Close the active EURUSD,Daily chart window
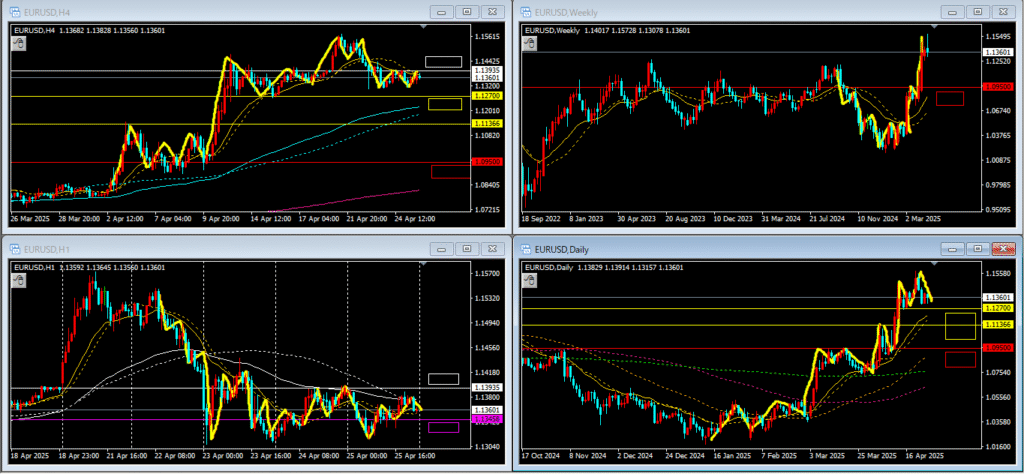The width and height of the screenshot is (1024, 474). [1002, 249]
